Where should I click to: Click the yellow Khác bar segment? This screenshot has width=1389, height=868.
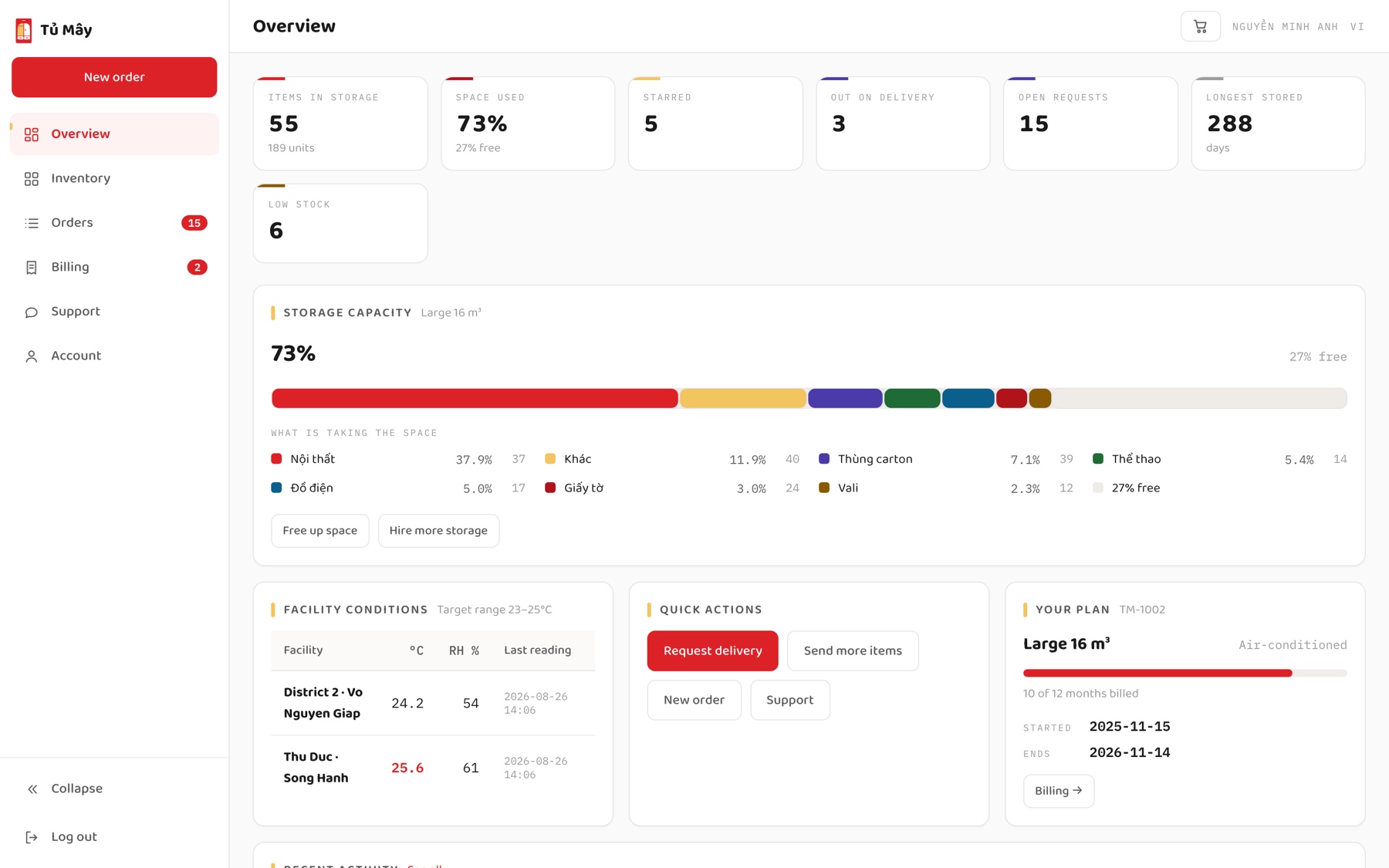click(x=743, y=398)
